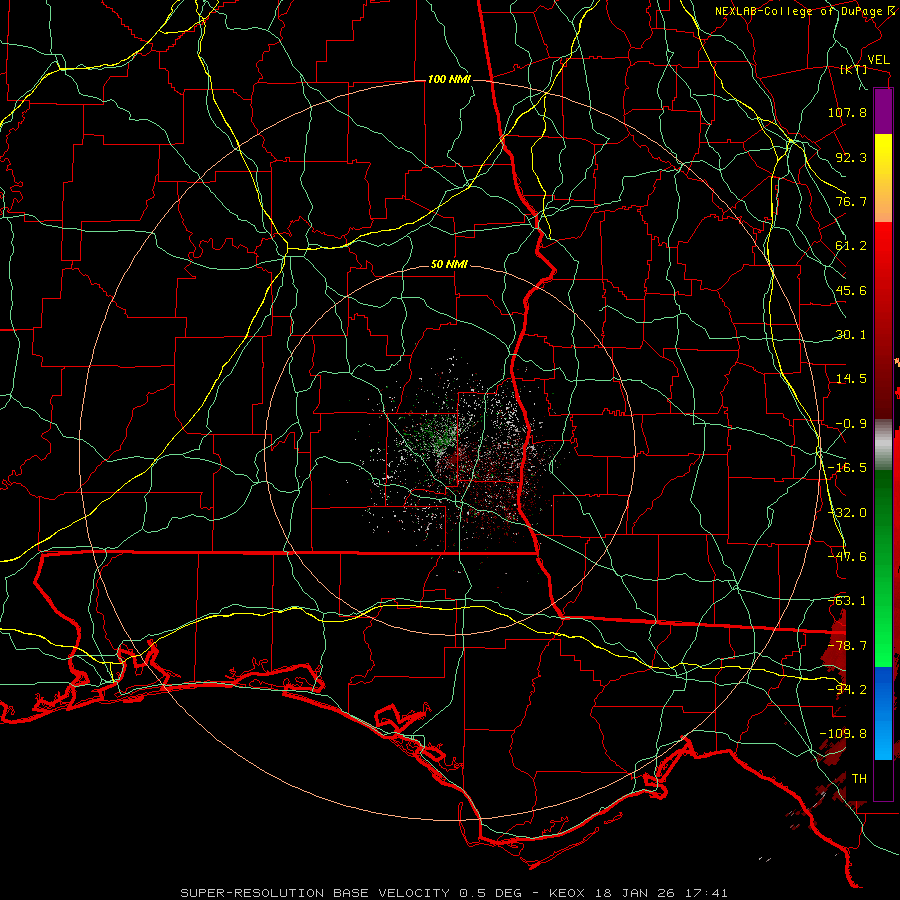900x900 pixels.
Task: Click the 30.1 velocity scale value
Action: (x=851, y=335)
